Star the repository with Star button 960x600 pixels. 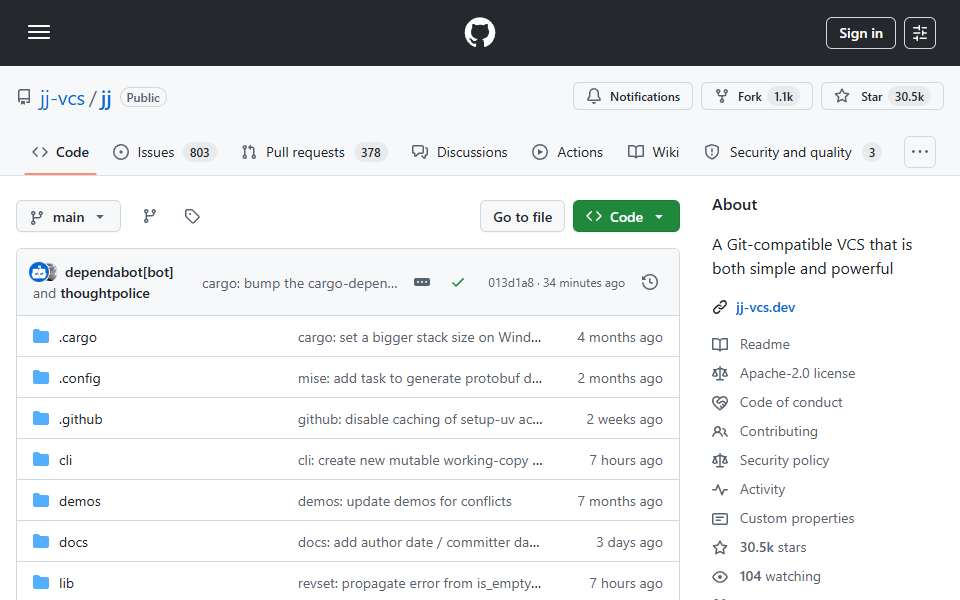882,96
